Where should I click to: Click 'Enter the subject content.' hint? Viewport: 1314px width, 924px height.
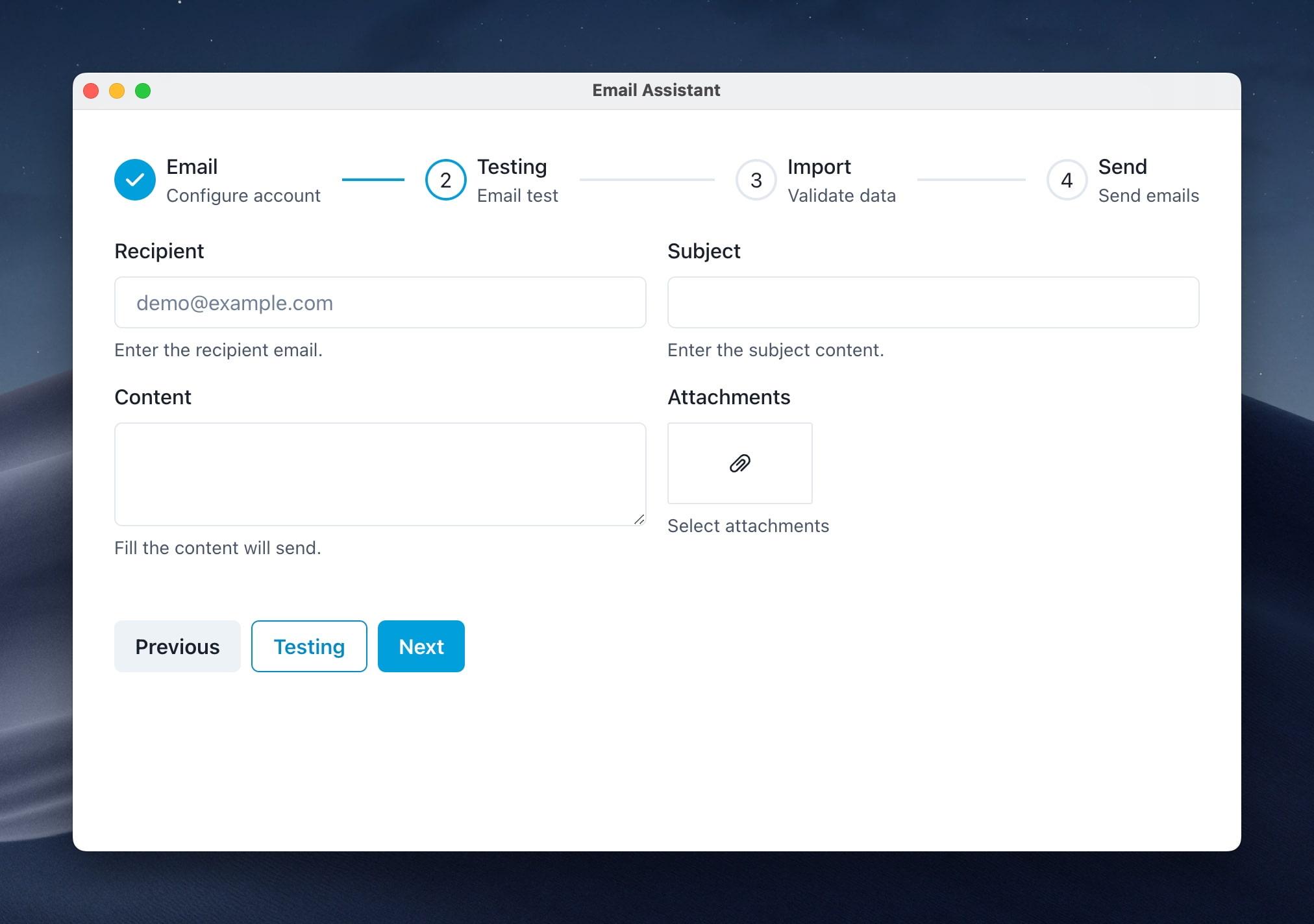776,350
